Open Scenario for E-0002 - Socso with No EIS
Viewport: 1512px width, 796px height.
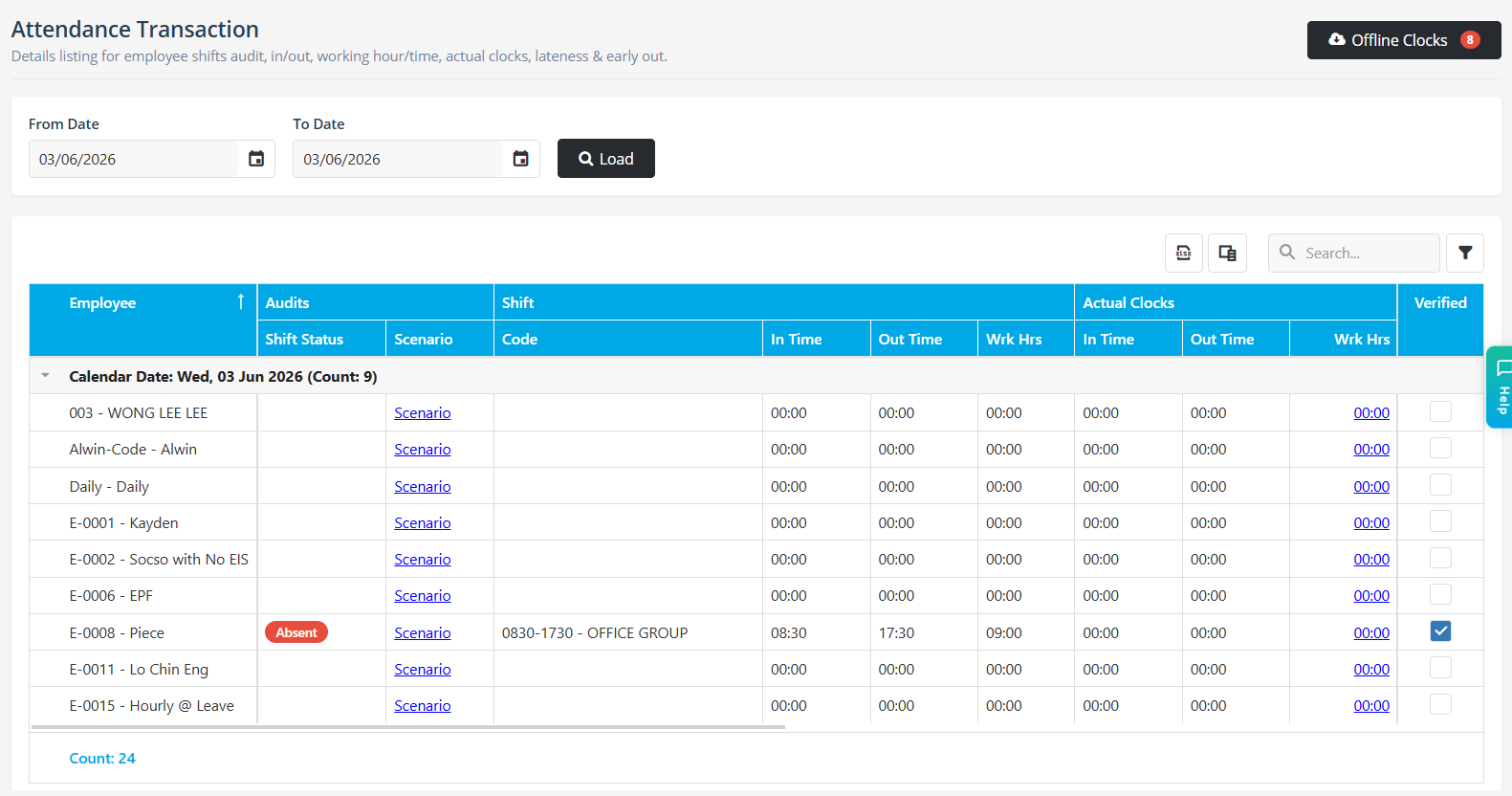(423, 560)
